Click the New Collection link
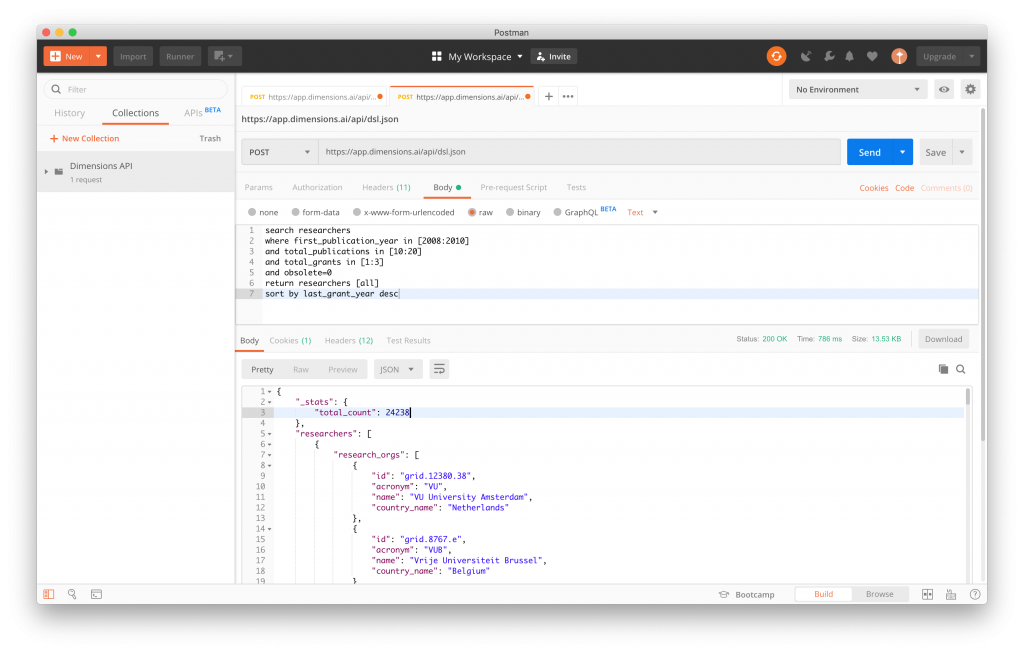1024x653 pixels. coord(84,138)
